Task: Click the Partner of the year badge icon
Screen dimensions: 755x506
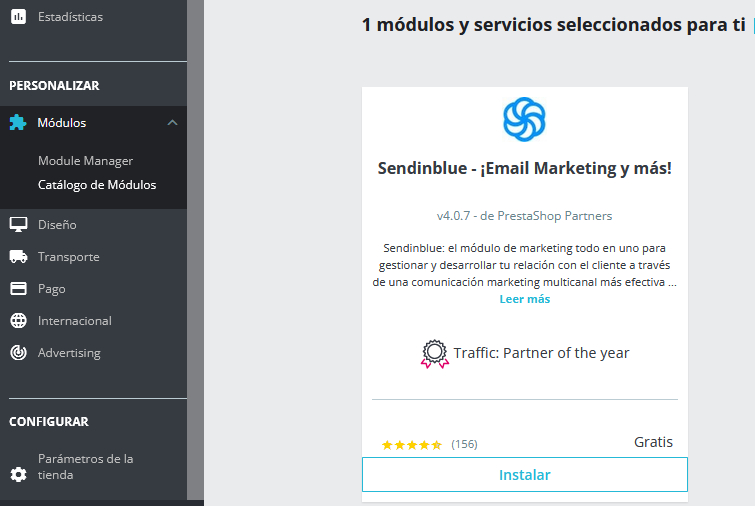Action: [x=435, y=354]
